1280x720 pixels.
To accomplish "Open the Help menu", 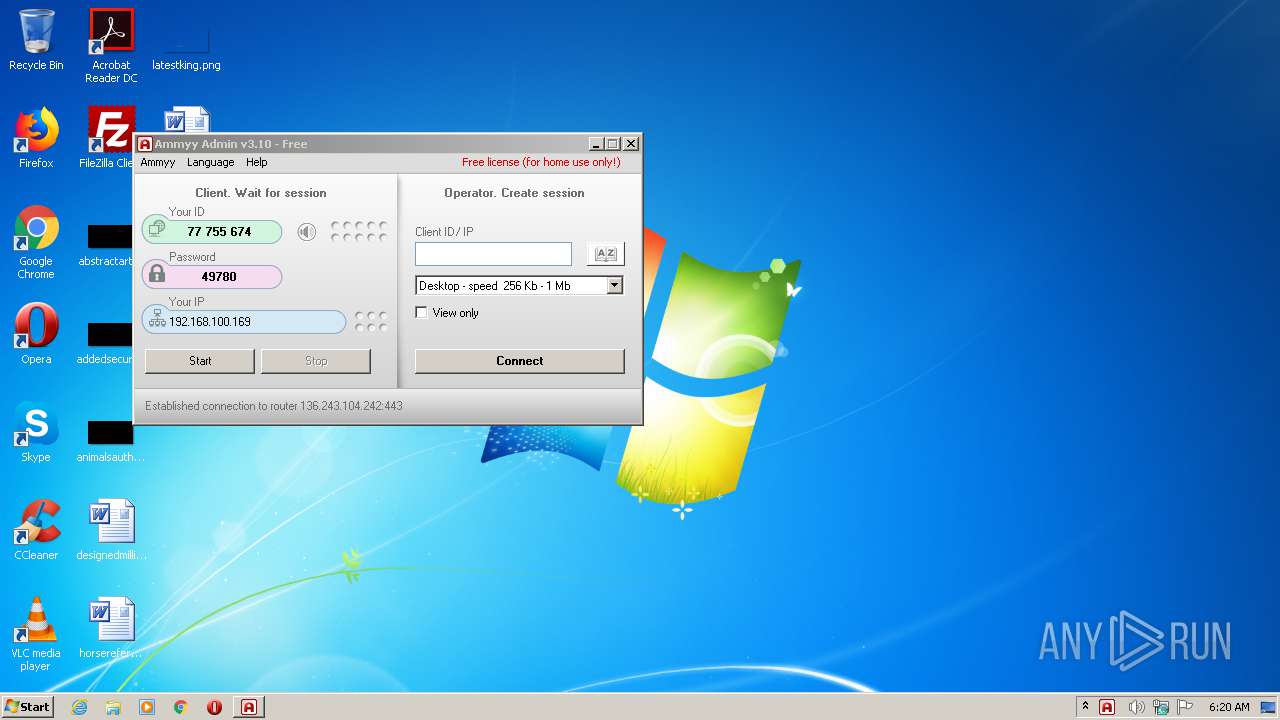I will tap(257, 162).
